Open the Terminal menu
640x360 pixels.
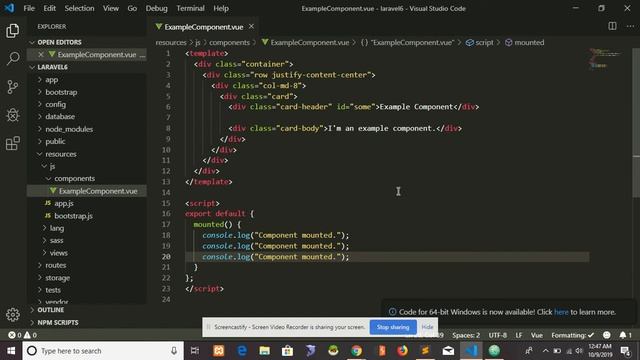[190, 8]
